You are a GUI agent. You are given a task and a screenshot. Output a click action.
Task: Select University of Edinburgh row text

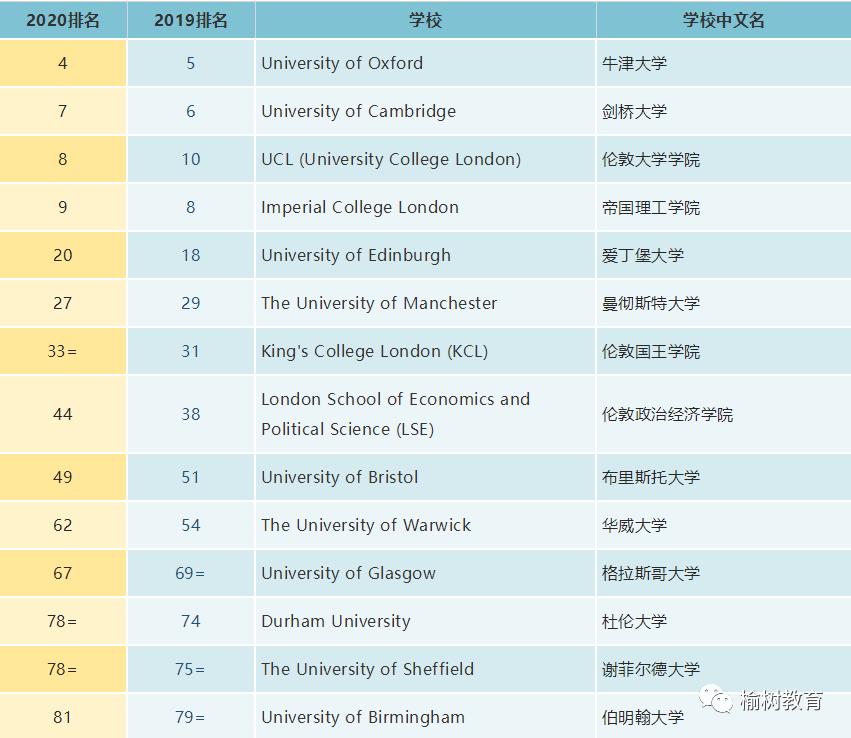(356, 255)
